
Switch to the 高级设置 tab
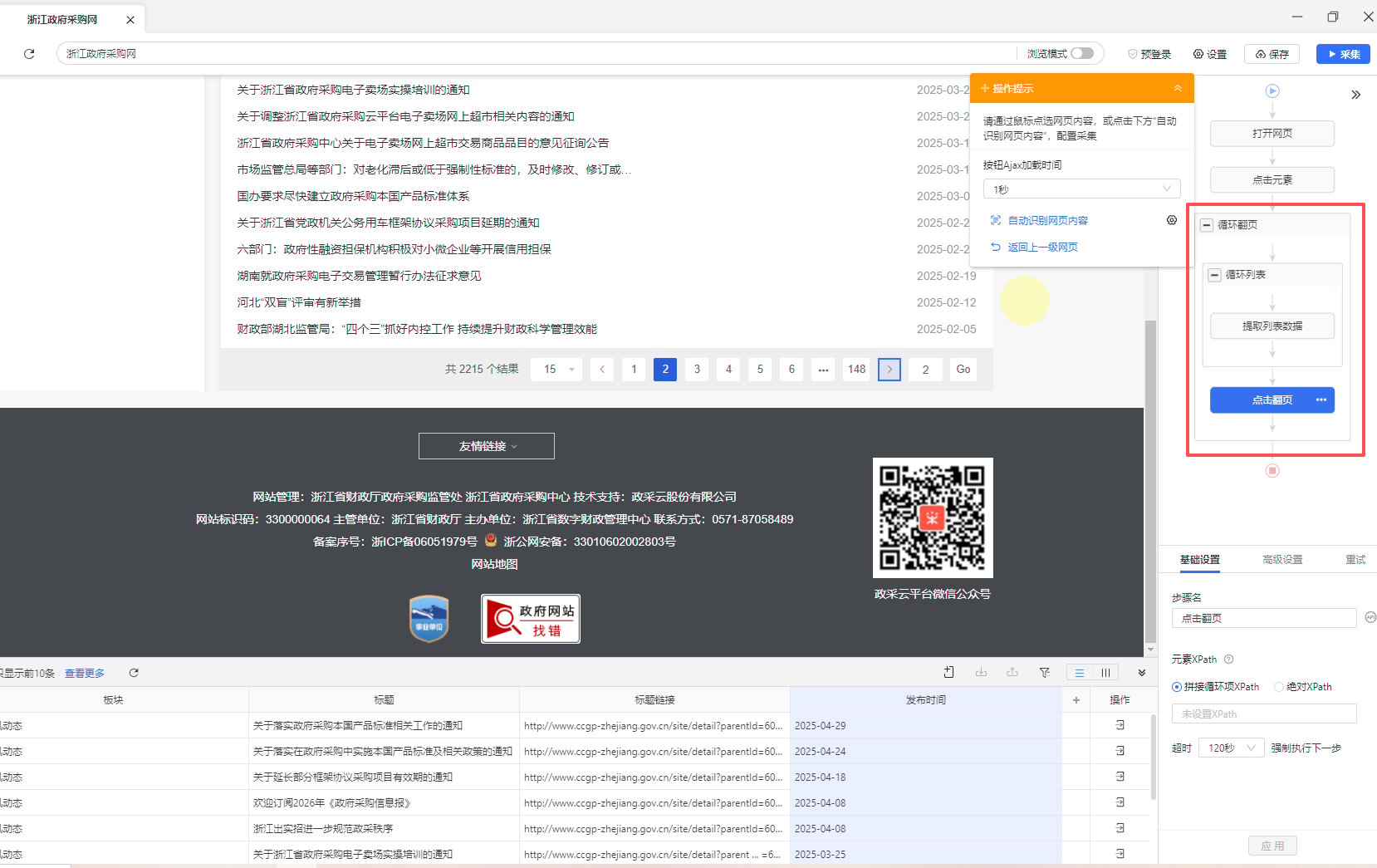pos(1282,560)
